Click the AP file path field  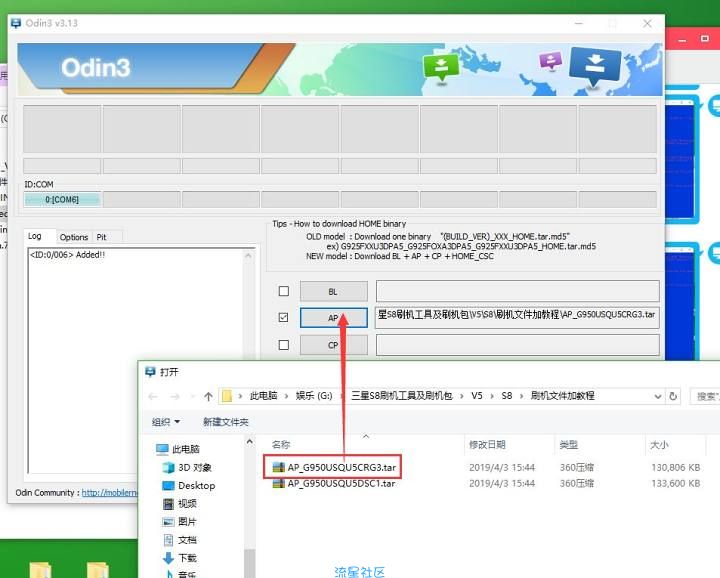[x=518, y=317]
